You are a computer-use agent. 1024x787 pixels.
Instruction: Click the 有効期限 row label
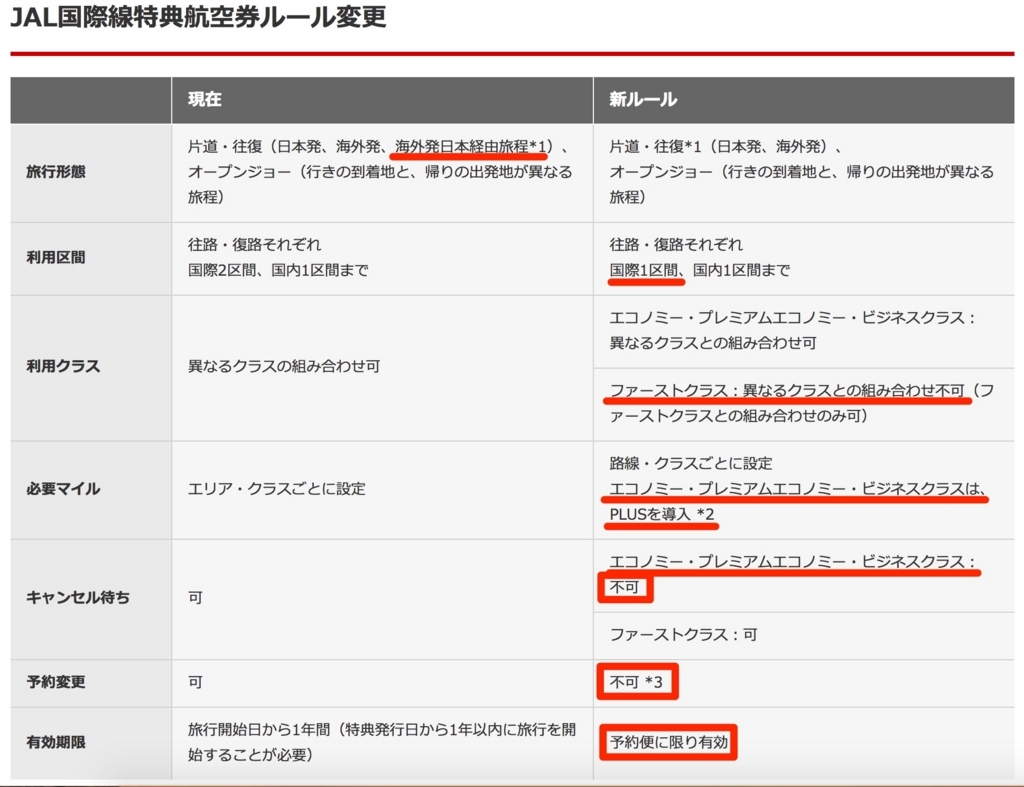click(56, 742)
